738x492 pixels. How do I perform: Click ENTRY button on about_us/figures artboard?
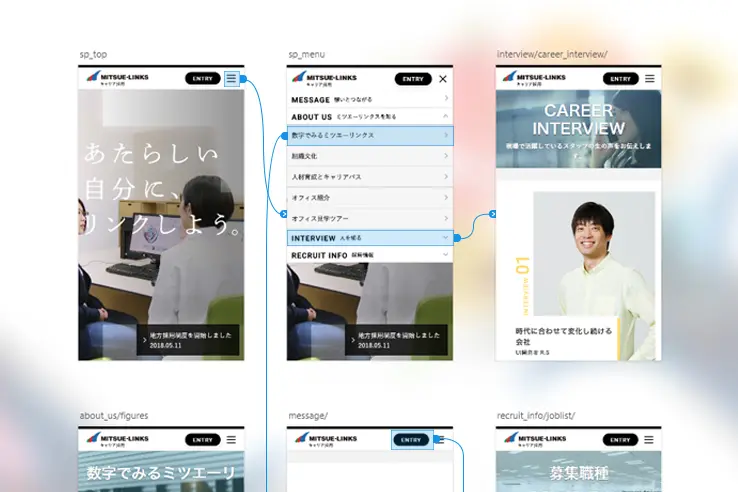tap(202, 440)
